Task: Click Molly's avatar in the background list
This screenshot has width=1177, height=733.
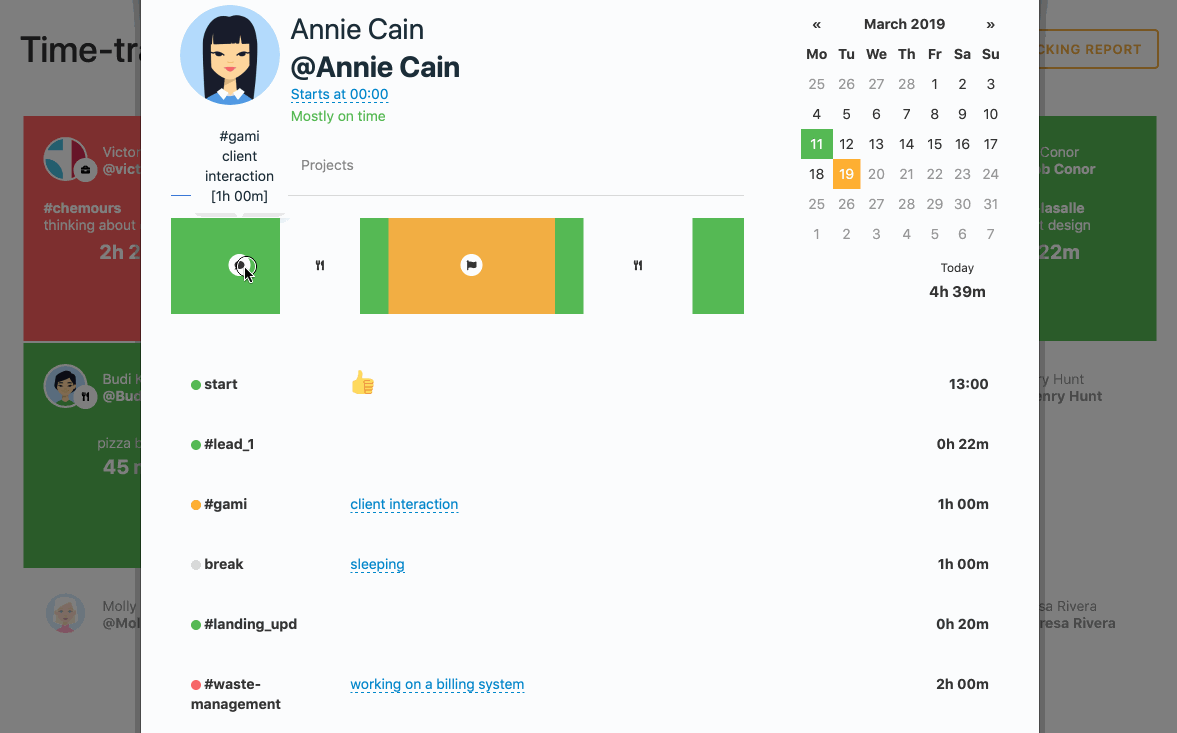Action: coord(66,613)
